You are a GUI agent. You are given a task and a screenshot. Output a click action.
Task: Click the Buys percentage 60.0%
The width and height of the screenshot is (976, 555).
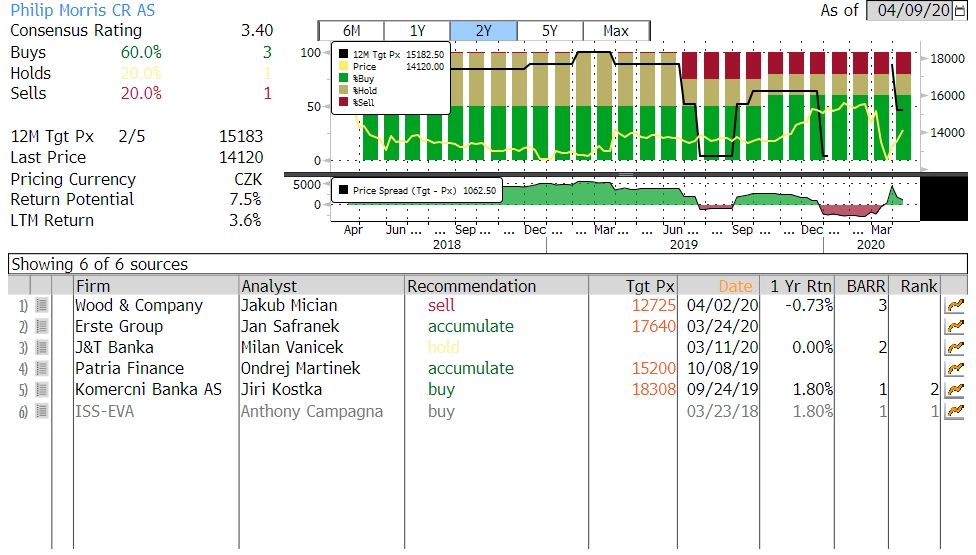(x=141, y=52)
